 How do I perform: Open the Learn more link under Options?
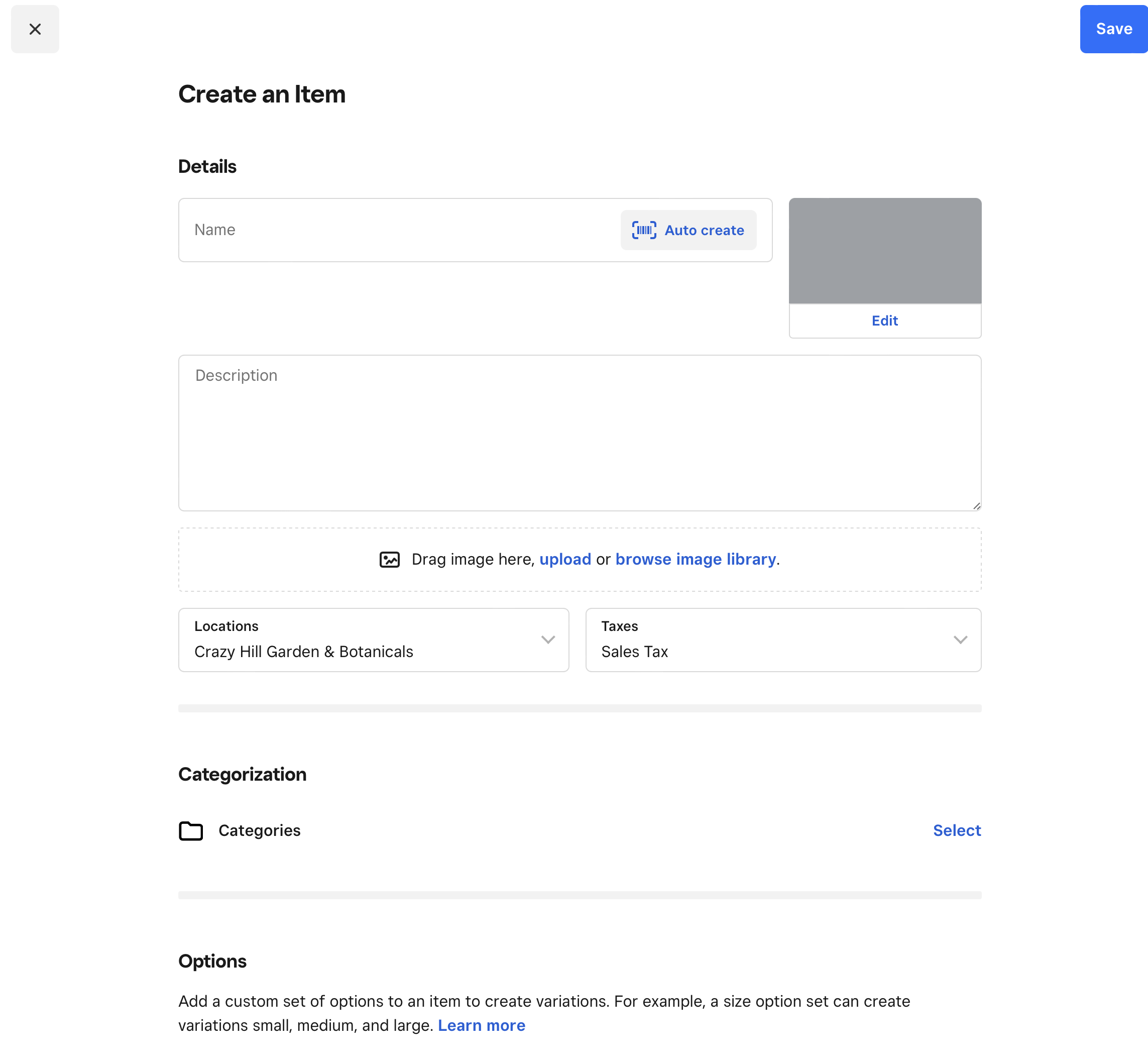click(x=481, y=1025)
